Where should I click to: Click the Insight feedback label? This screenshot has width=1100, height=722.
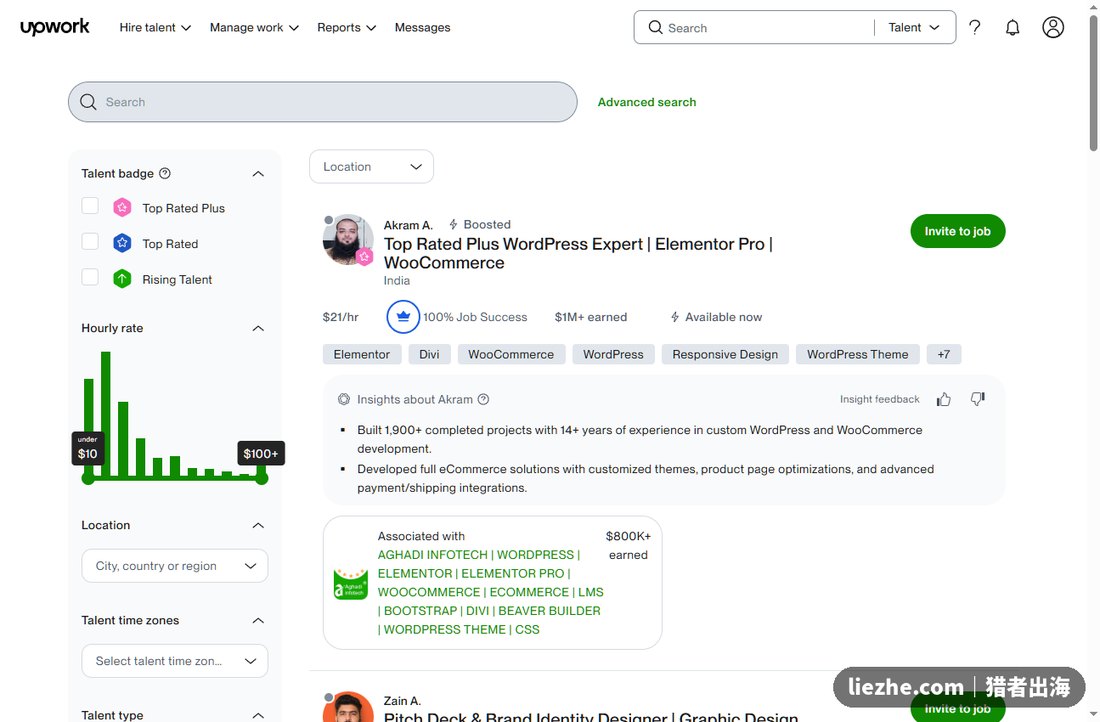tap(879, 399)
